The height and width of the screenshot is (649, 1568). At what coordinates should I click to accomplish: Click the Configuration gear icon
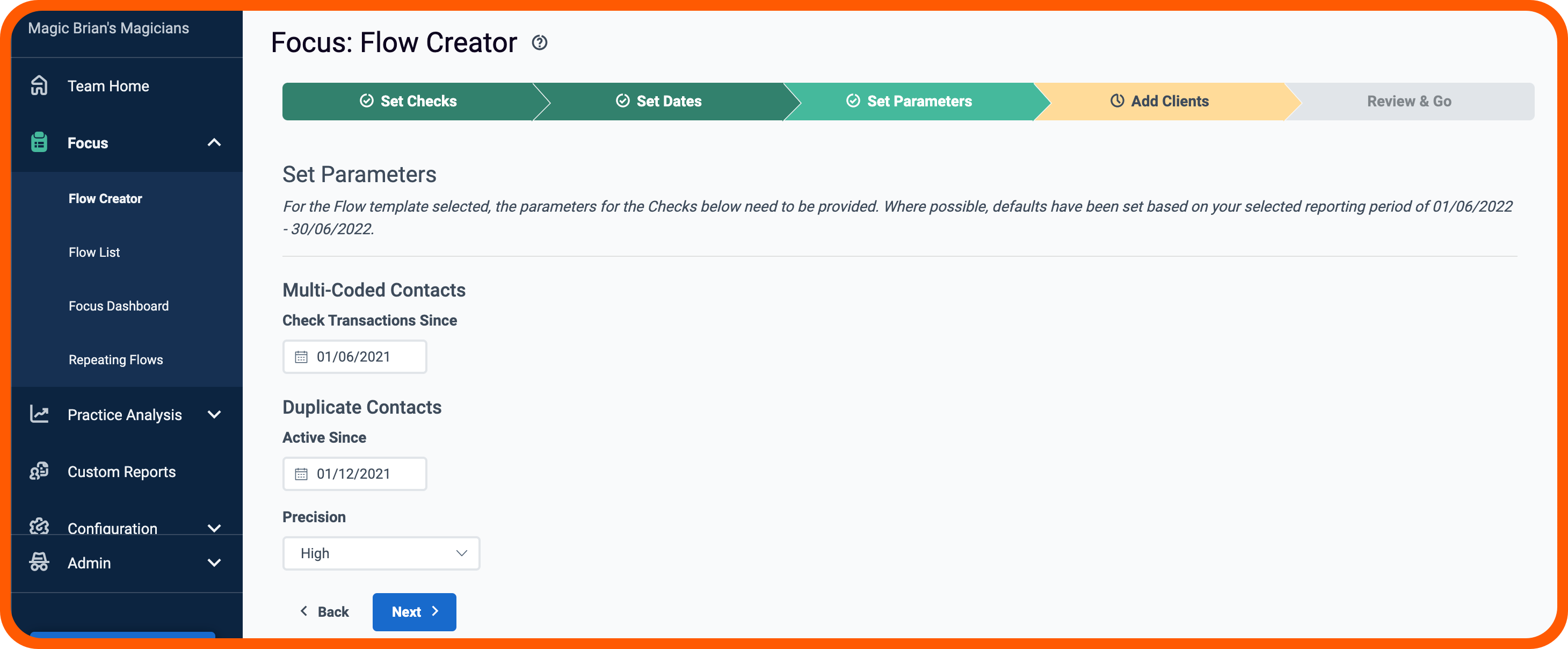coord(40,527)
